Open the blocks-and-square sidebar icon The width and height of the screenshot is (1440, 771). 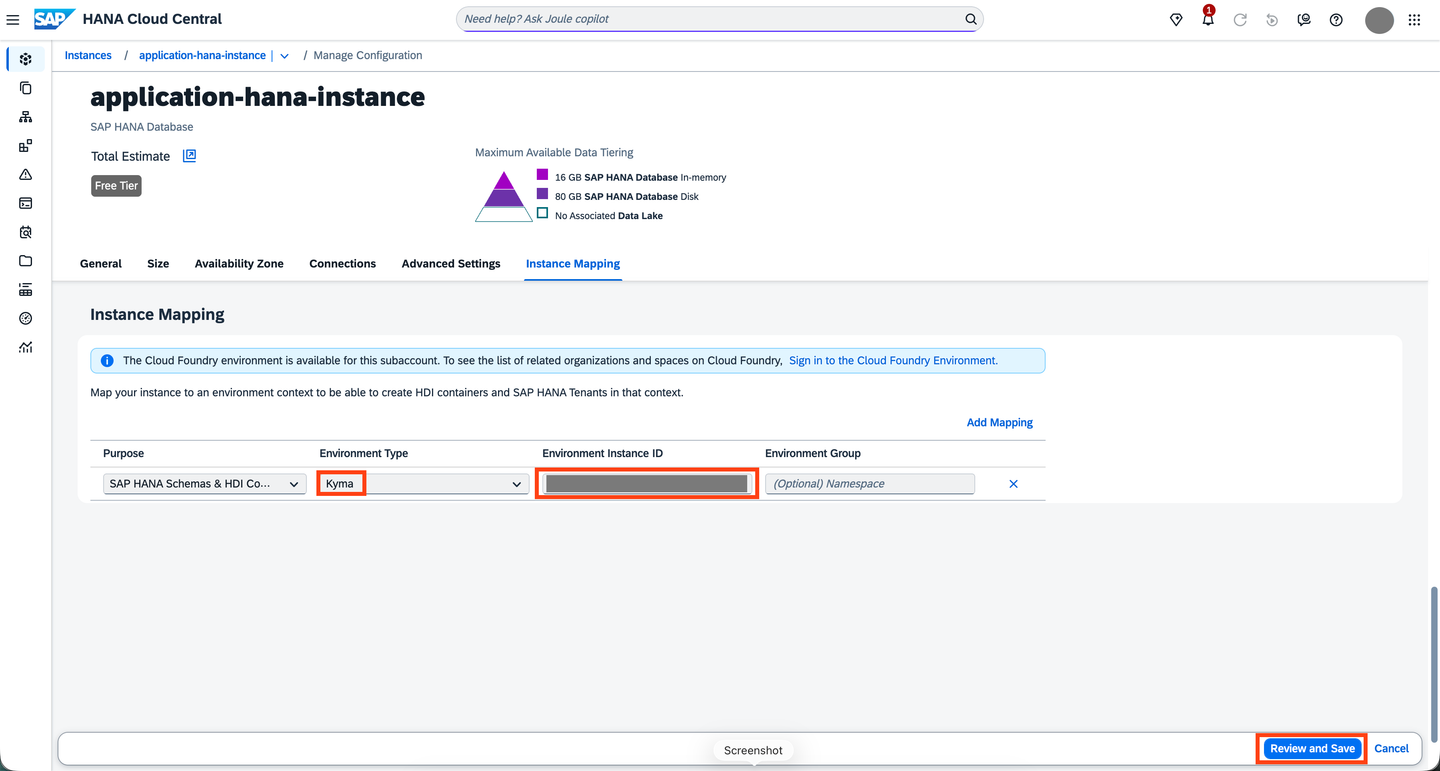[x=26, y=146]
